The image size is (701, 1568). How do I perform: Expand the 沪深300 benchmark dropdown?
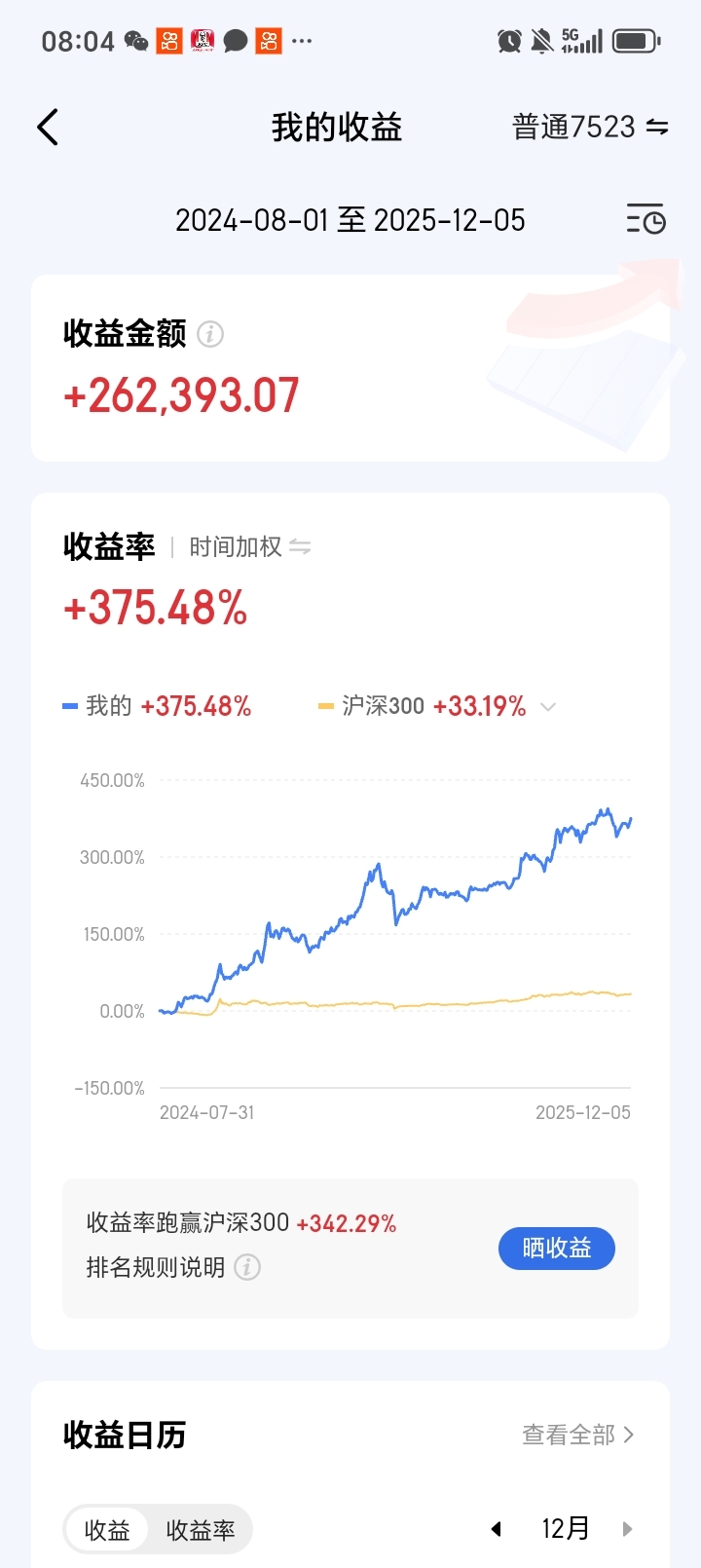tap(548, 707)
